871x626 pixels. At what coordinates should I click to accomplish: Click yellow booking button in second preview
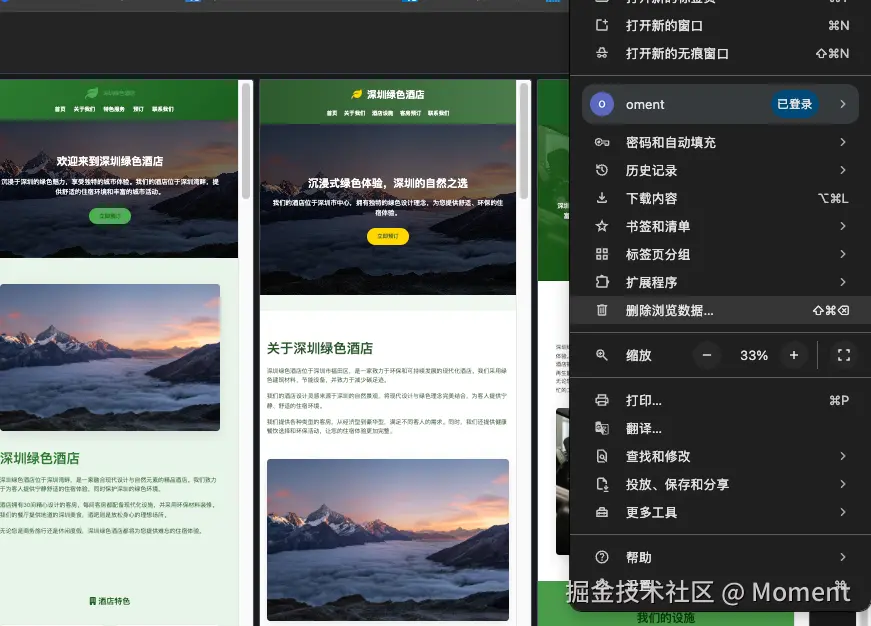pos(388,236)
